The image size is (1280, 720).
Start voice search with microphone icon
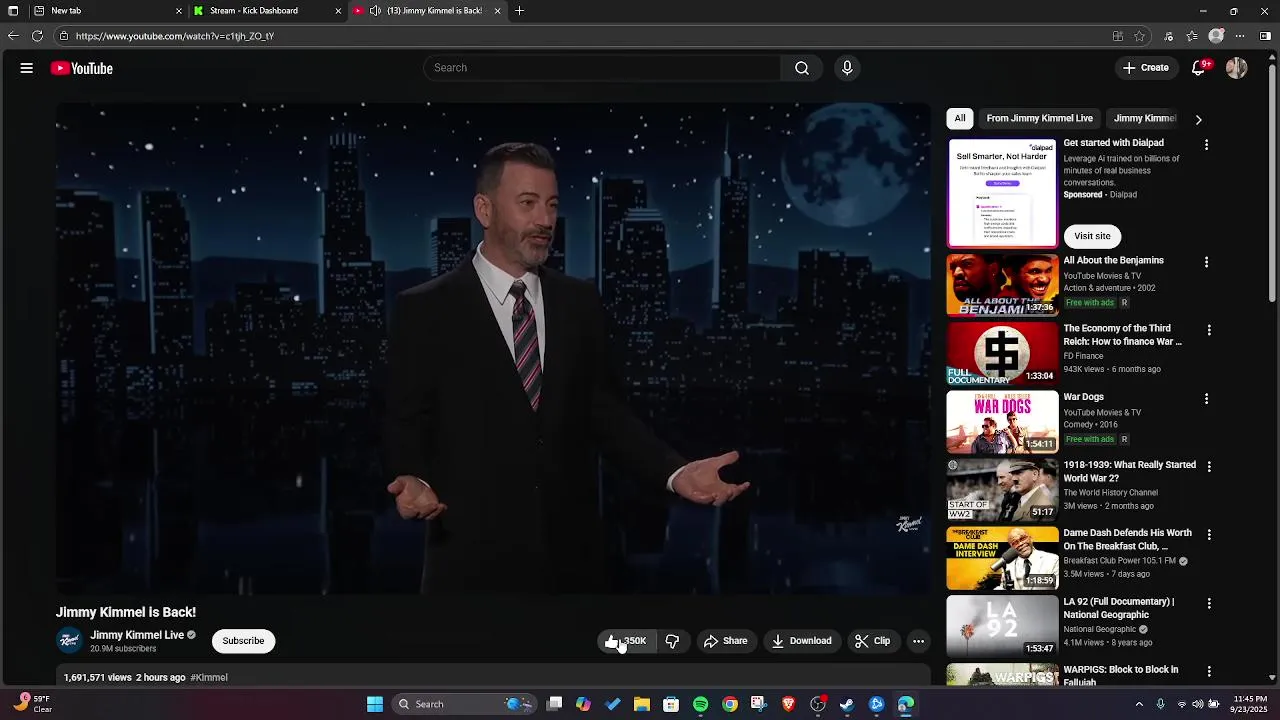coord(847,68)
